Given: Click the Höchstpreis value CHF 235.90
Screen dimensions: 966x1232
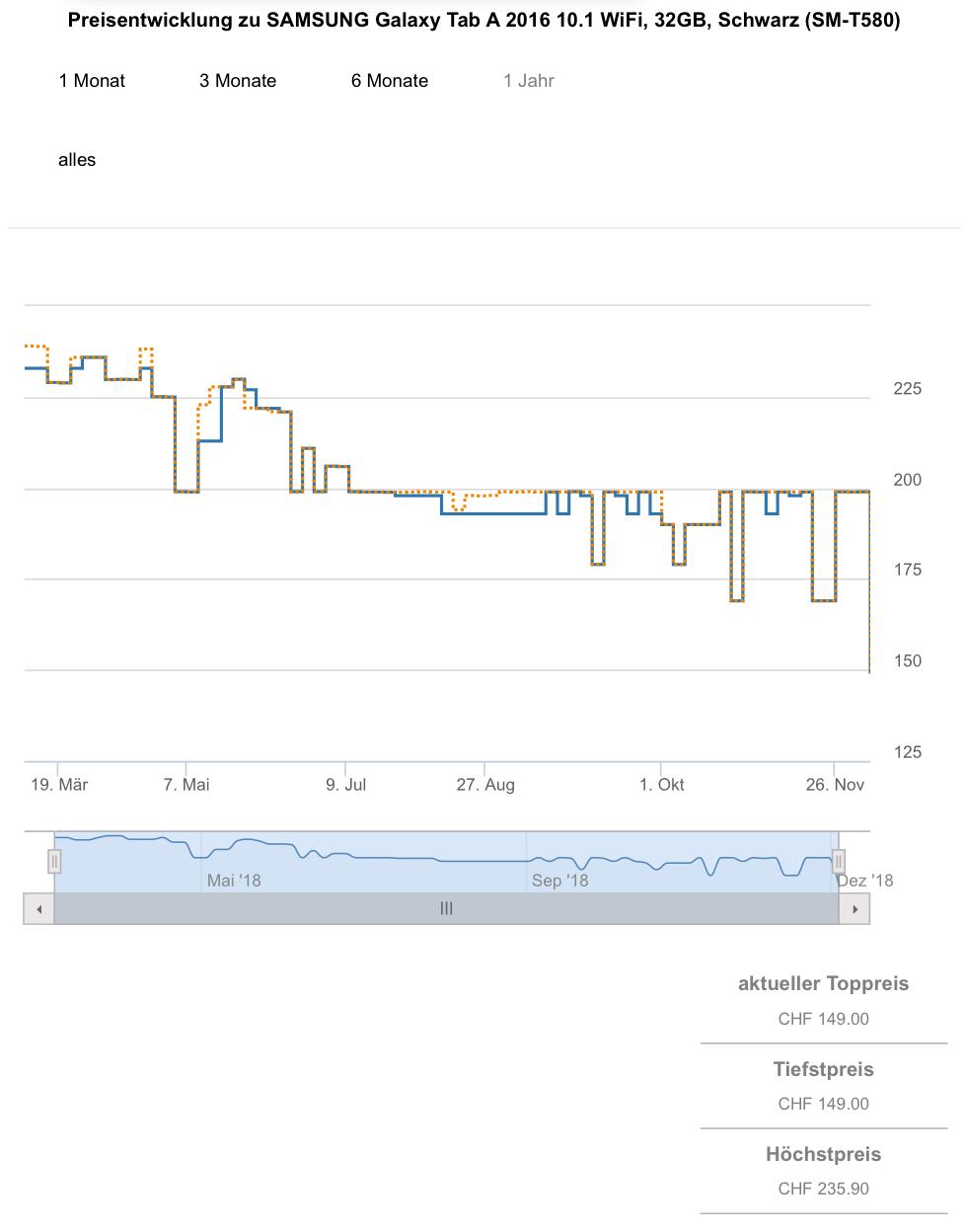Looking at the screenshot, I should point(823,1189).
